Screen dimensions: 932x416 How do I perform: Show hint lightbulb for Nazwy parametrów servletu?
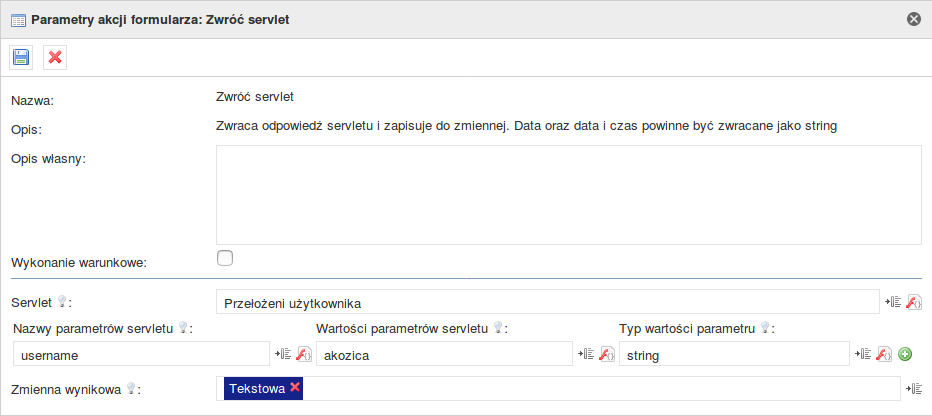tap(184, 328)
